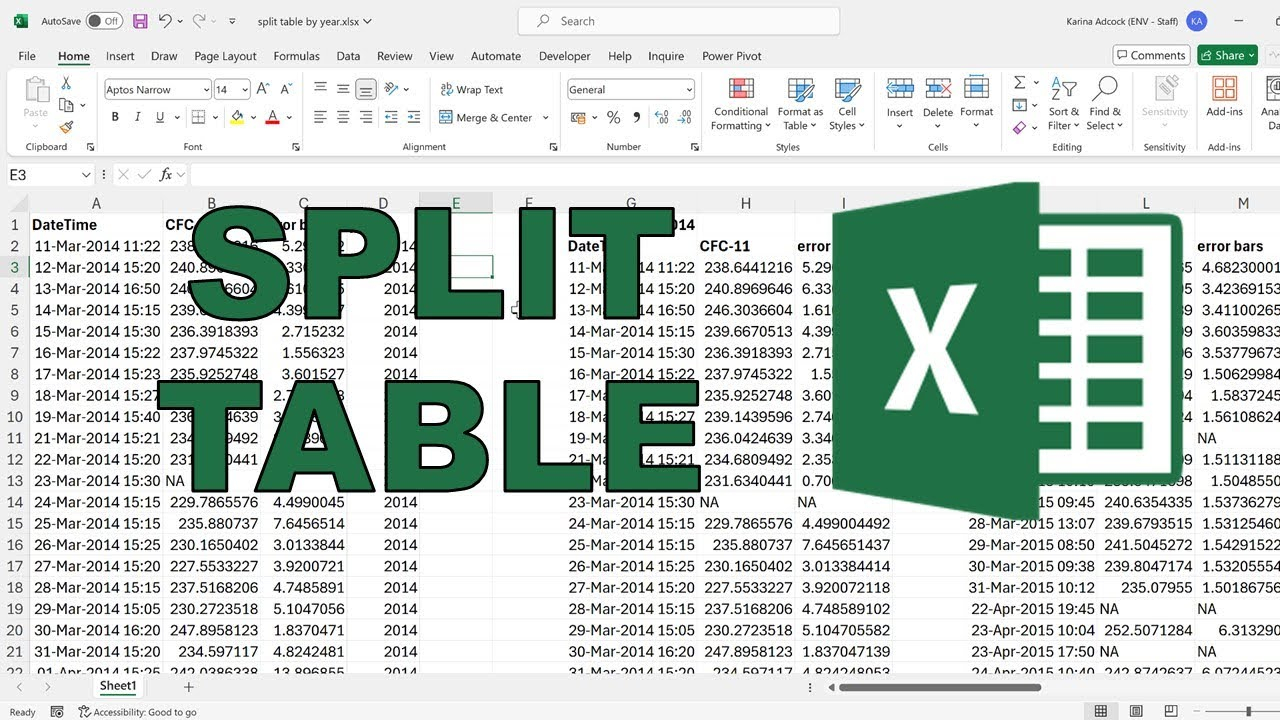1280x720 pixels.
Task: Open the File menu tab
Action: [27, 56]
